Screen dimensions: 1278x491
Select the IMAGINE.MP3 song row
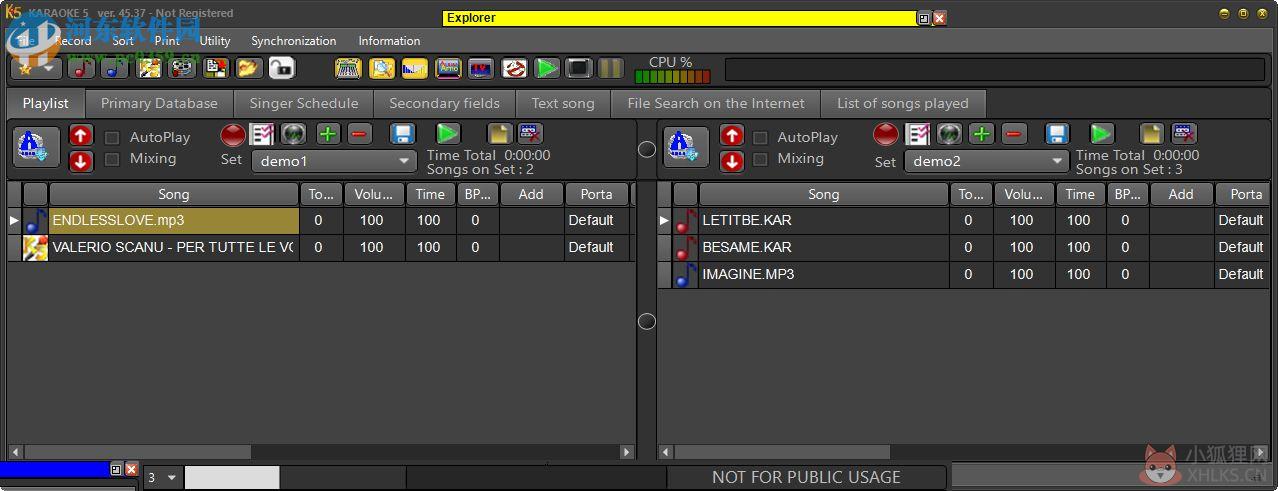pyautogui.click(x=967, y=274)
